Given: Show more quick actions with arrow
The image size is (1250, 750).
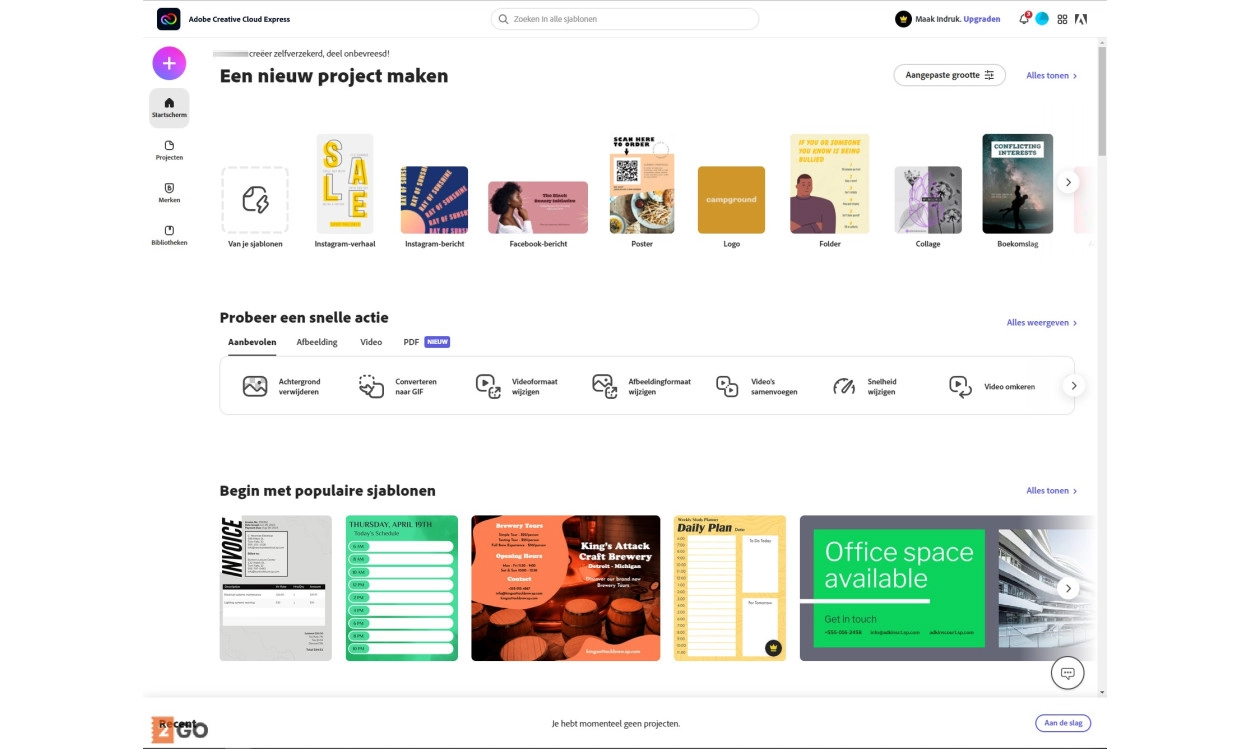Looking at the screenshot, I should pos(1073,386).
